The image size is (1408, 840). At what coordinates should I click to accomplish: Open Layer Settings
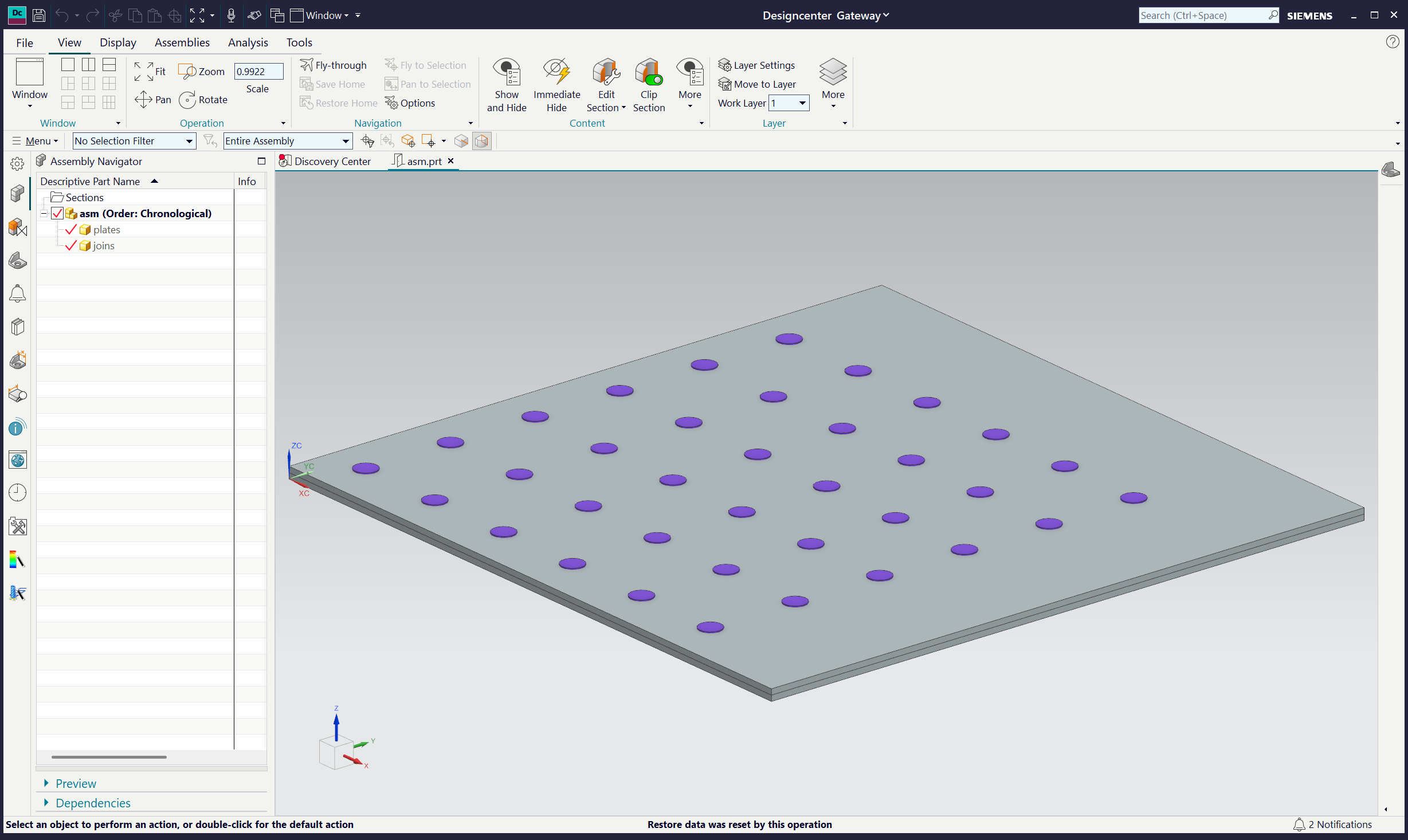pos(756,65)
